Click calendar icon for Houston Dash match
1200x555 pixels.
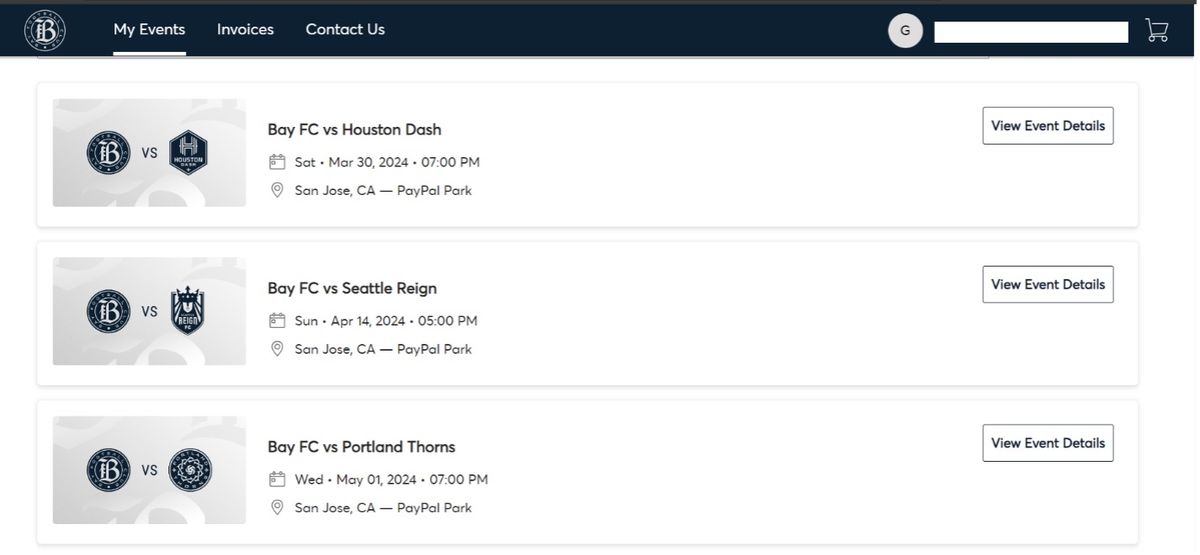pyautogui.click(x=277, y=162)
